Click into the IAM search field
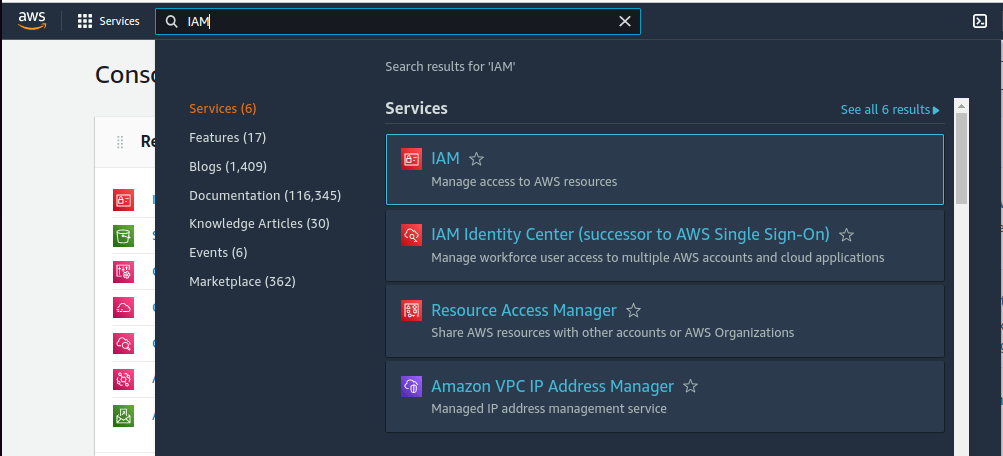The width and height of the screenshot is (1003, 456). coord(397,22)
